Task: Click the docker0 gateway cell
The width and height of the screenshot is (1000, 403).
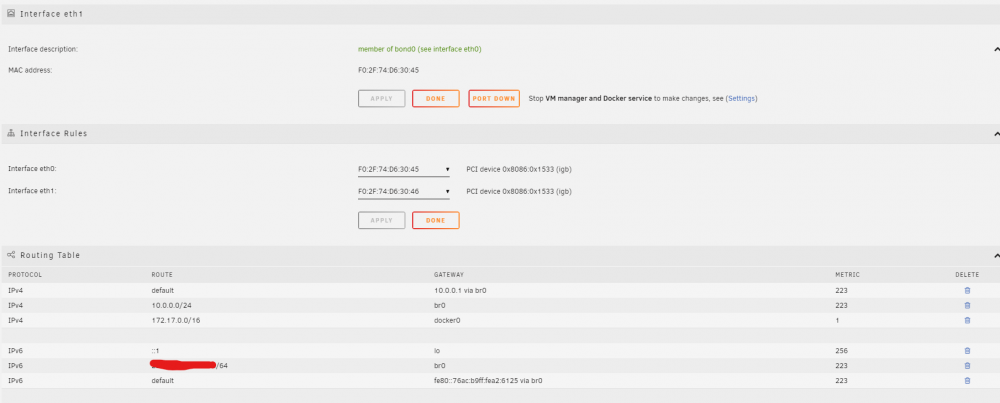Action: 446,320
